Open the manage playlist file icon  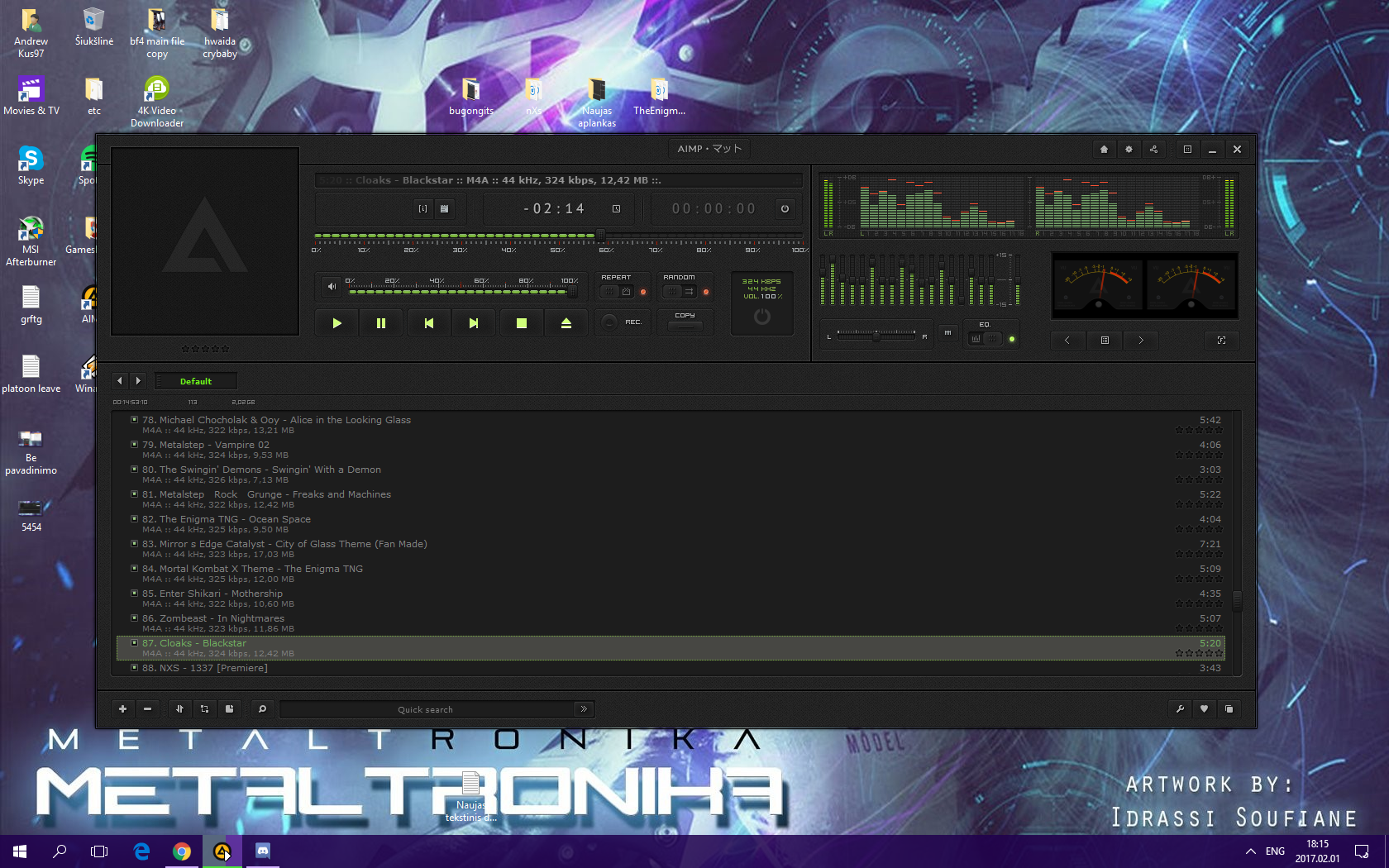click(229, 709)
